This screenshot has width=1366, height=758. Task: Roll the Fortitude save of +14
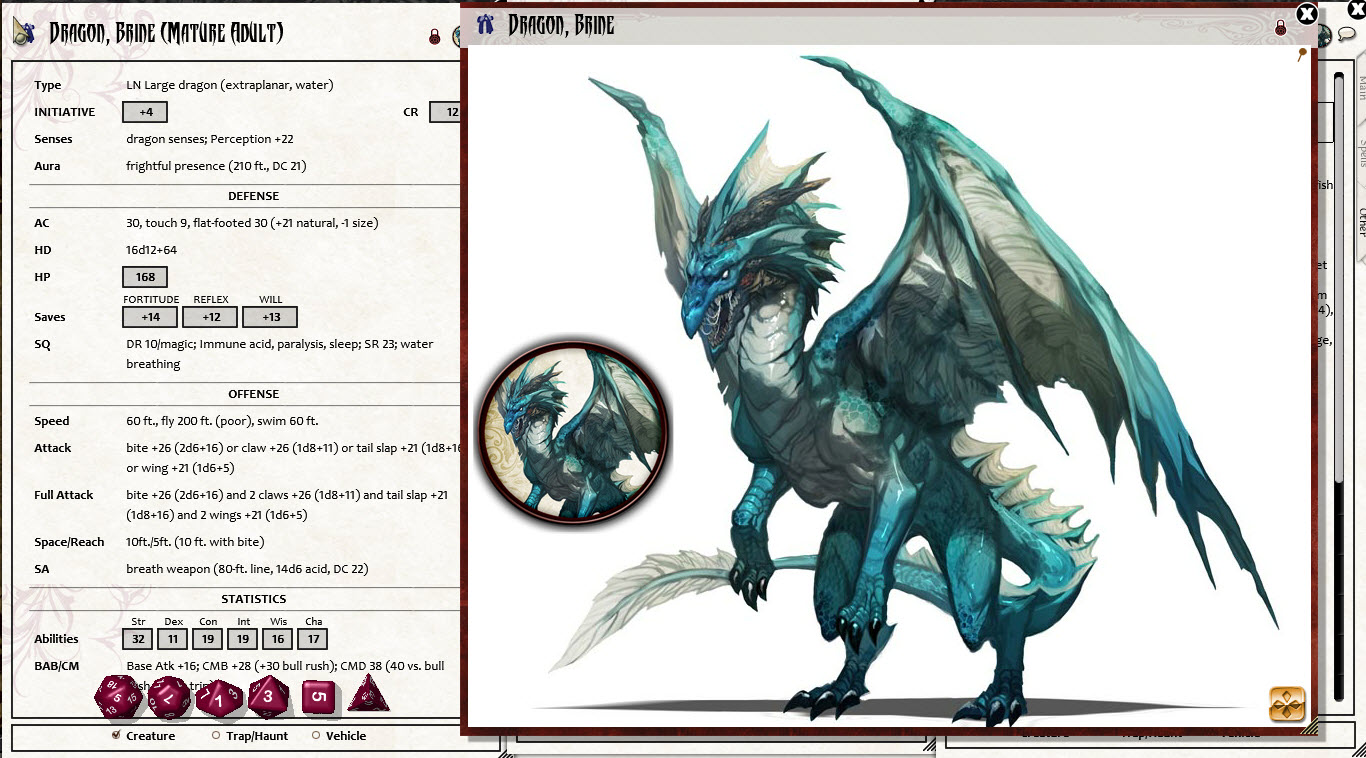pyautogui.click(x=150, y=317)
